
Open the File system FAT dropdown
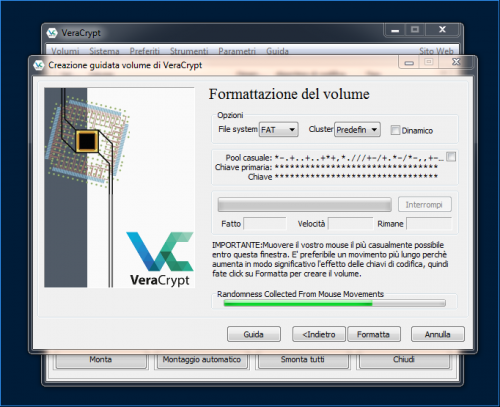coord(279,129)
